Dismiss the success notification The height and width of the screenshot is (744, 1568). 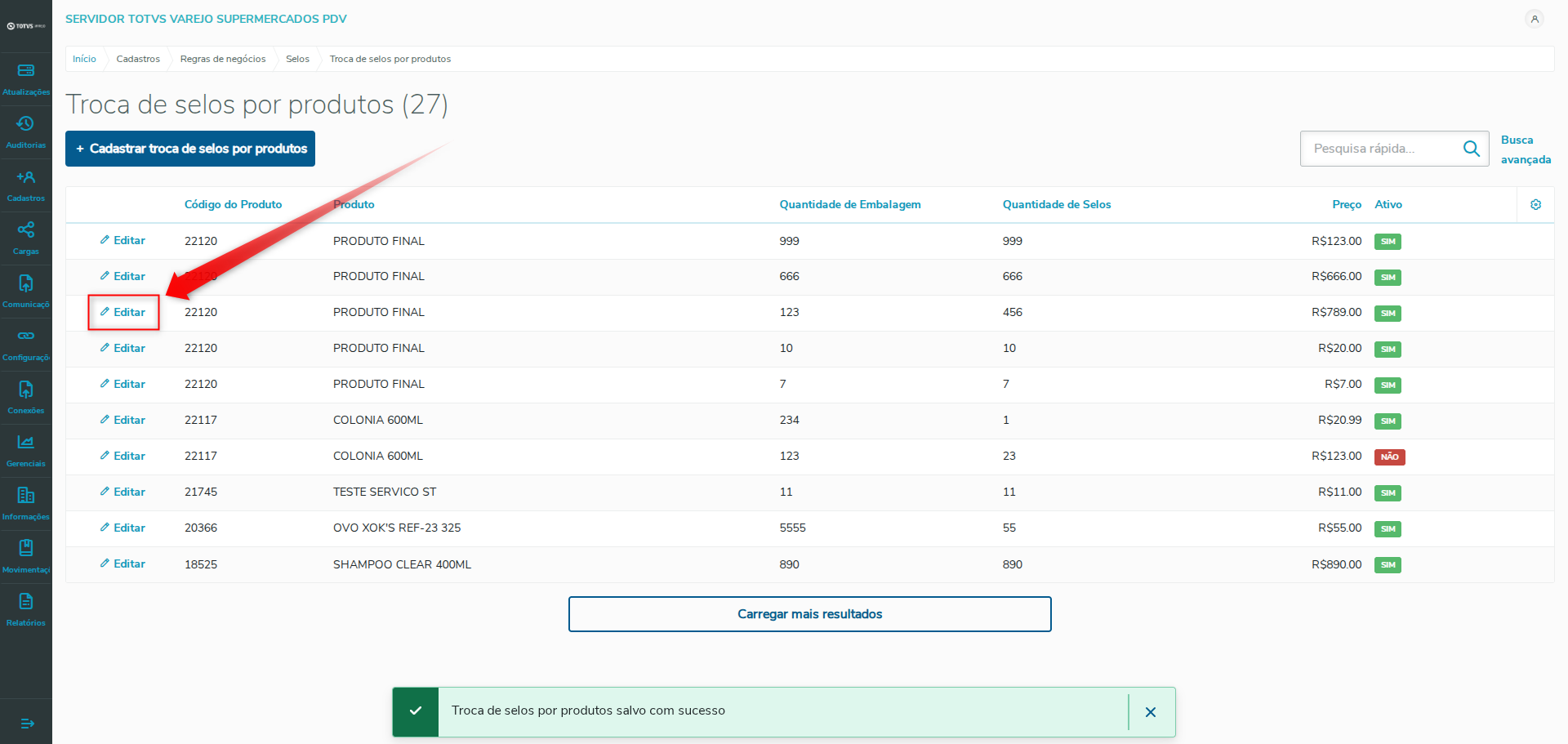click(x=1150, y=712)
